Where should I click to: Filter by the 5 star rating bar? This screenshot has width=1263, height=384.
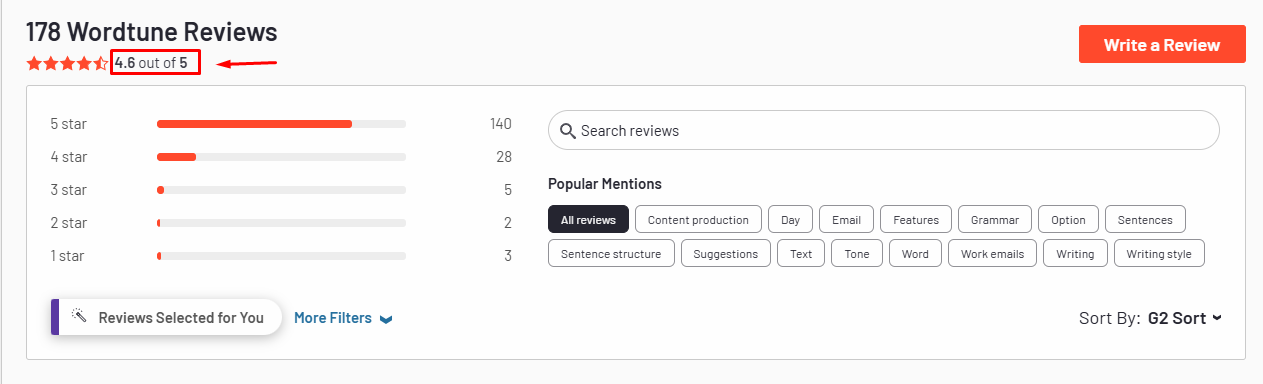point(281,124)
